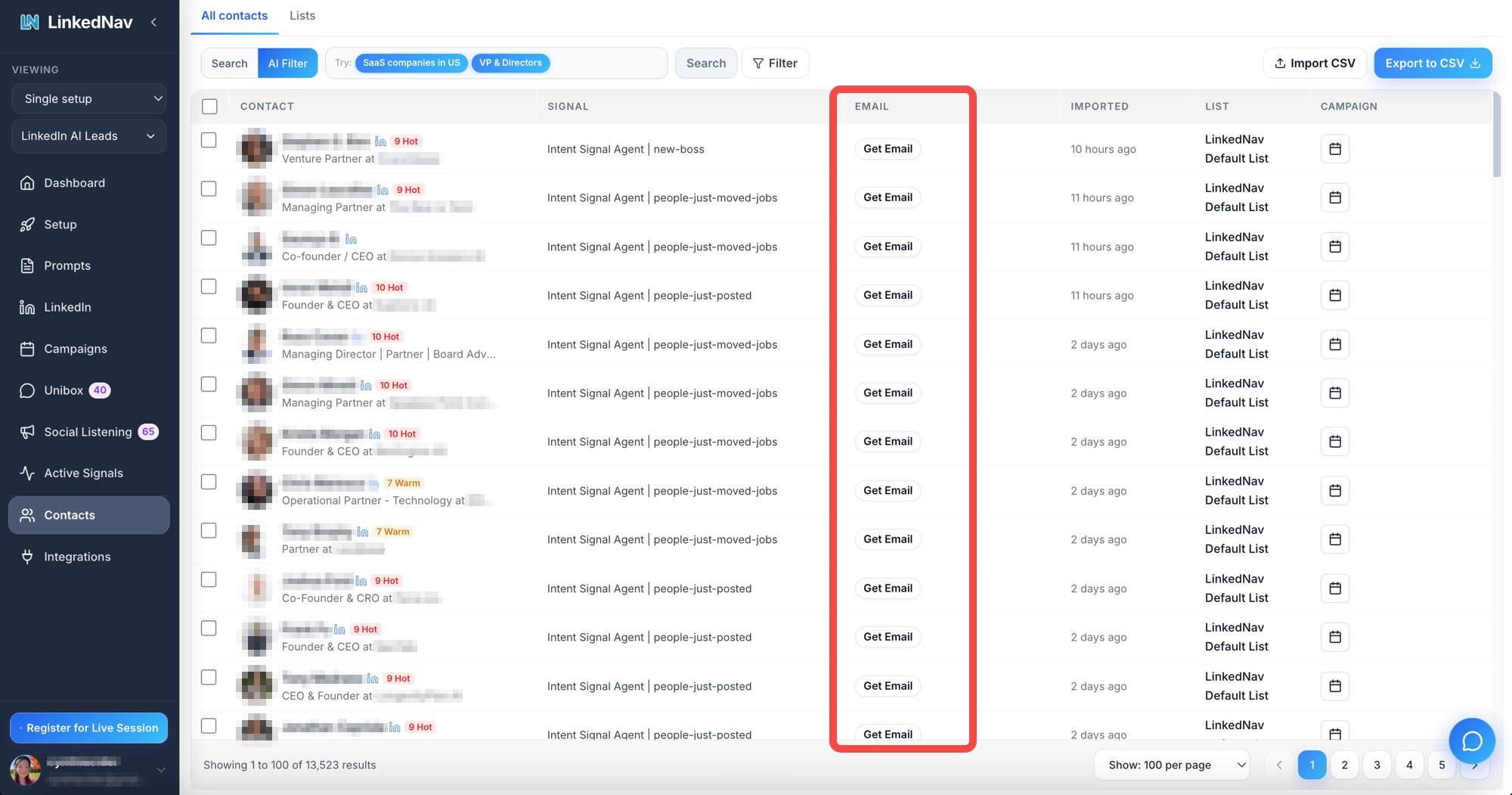Image resolution: width=1512 pixels, height=795 pixels.
Task: Click the Active Signals pulse icon
Action: [x=27, y=473]
